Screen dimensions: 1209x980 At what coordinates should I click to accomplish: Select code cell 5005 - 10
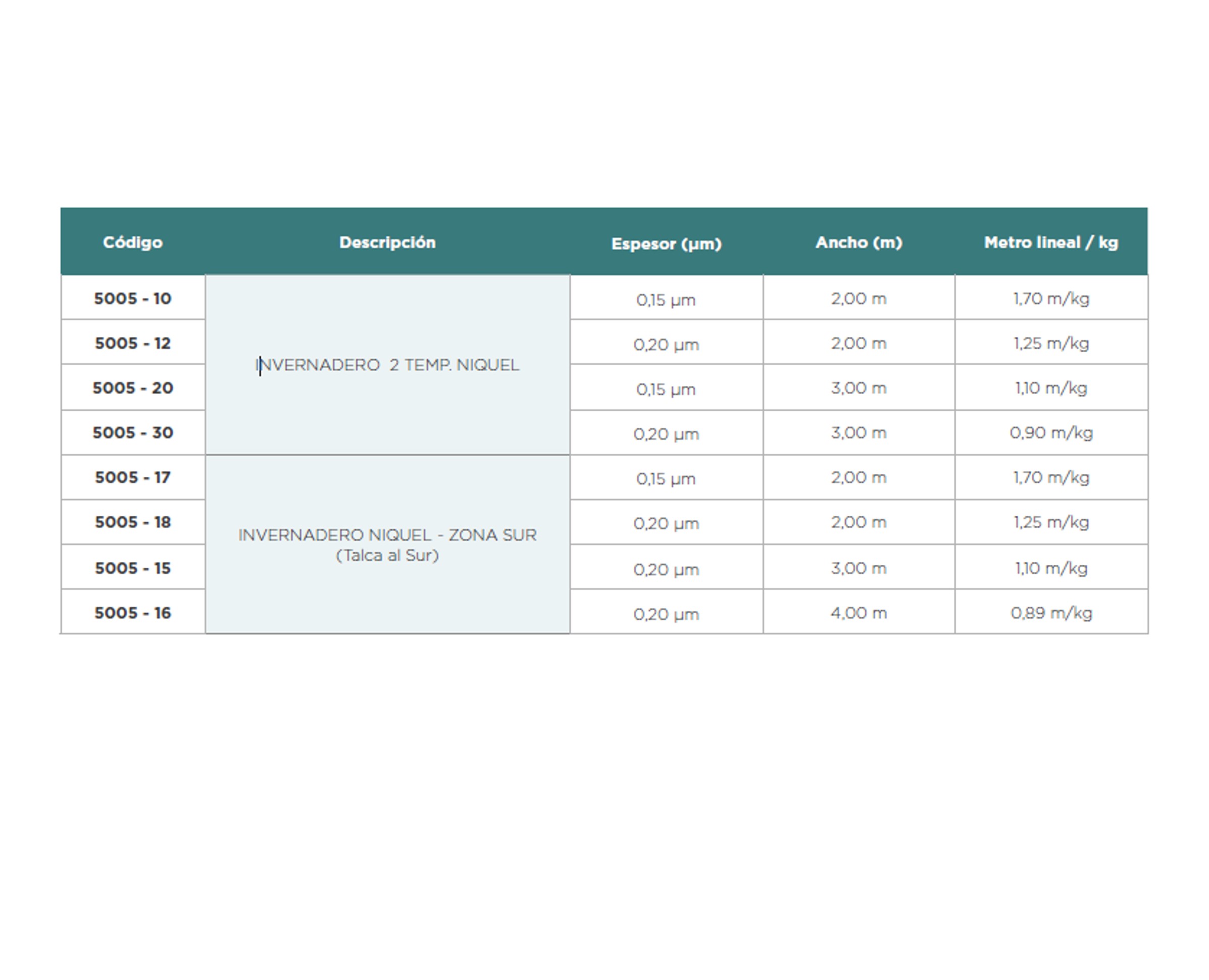[133, 298]
